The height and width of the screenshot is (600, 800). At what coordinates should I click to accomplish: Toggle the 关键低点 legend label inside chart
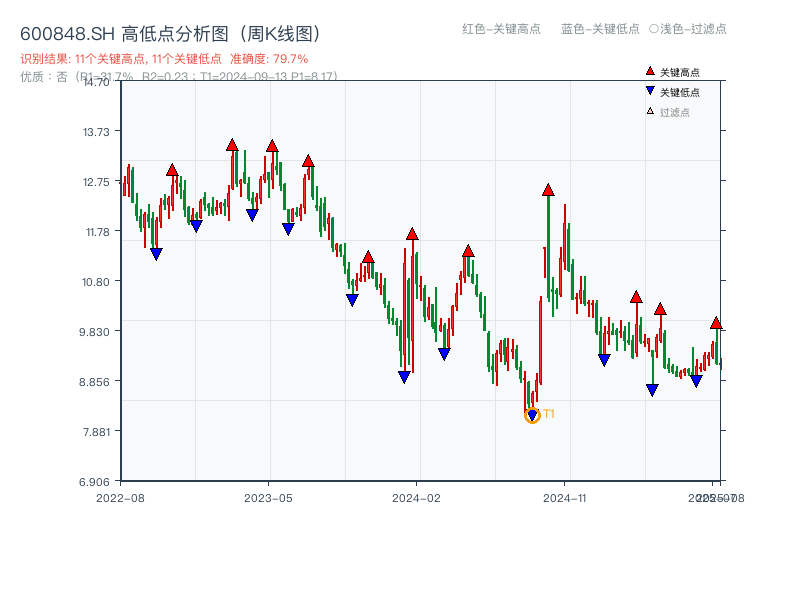(680, 92)
